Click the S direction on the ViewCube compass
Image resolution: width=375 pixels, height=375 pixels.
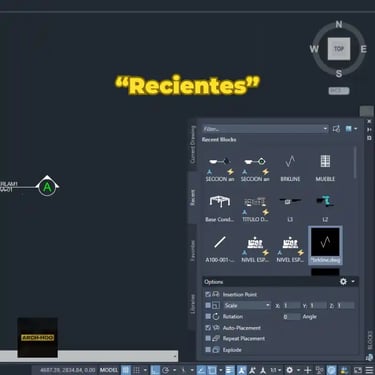coord(339,74)
